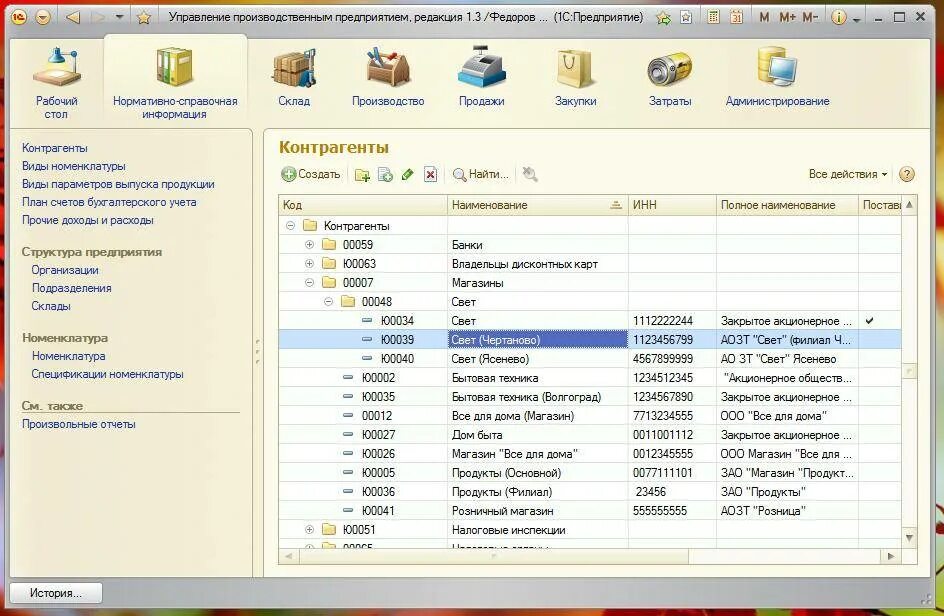Open the Продажи section
This screenshot has height=616, width=944.
point(481,77)
